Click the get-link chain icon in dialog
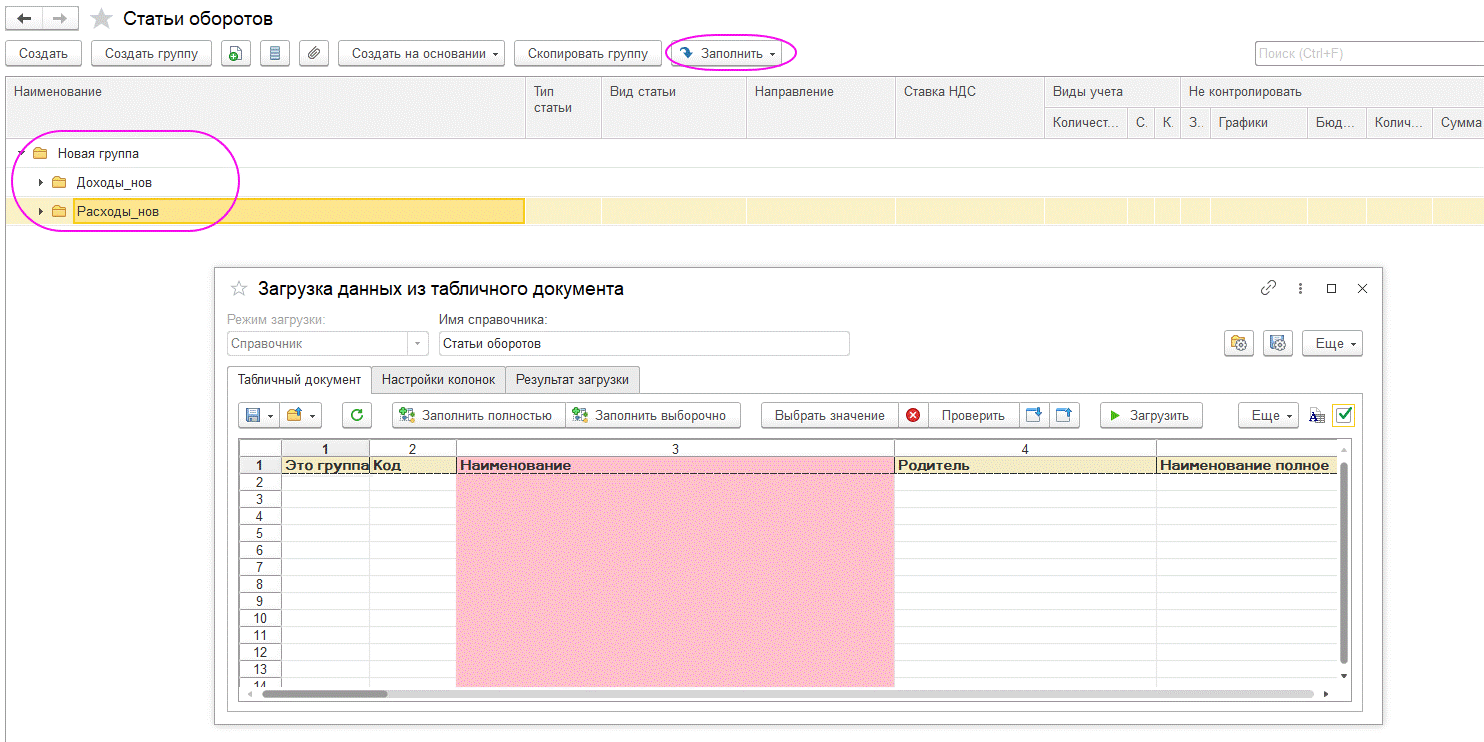Viewport: 1484px width, 742px height. pos(1268,288)
